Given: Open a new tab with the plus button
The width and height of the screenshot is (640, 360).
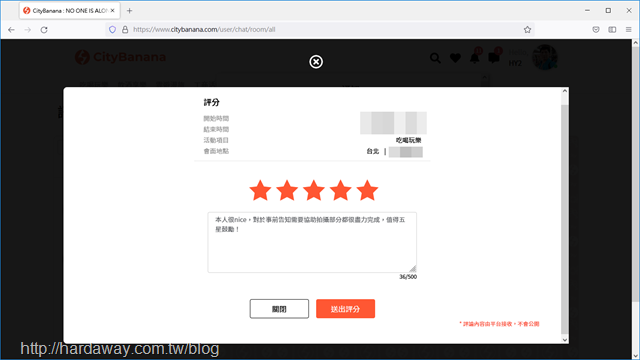Looking at the screenshot, I should [x=129, y=11].
